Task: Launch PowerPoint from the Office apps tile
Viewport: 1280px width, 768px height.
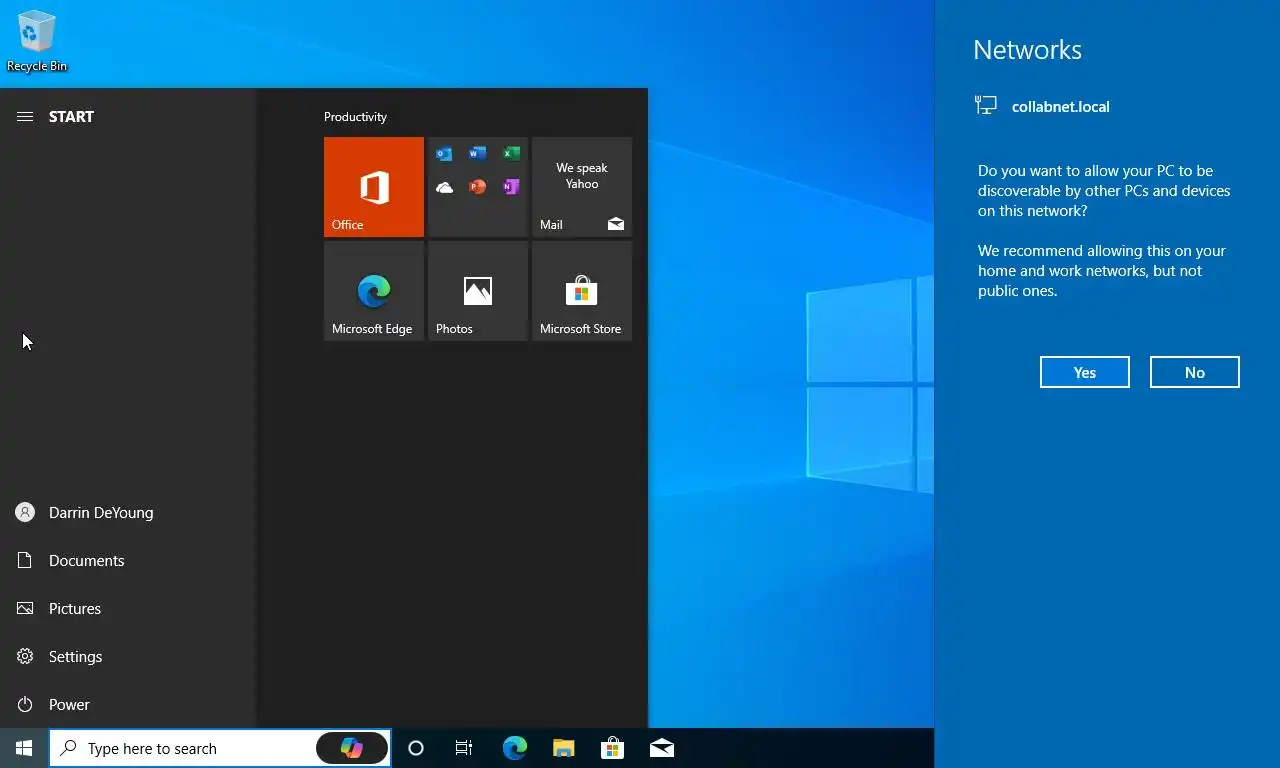Action: click(x=478, y=187)
